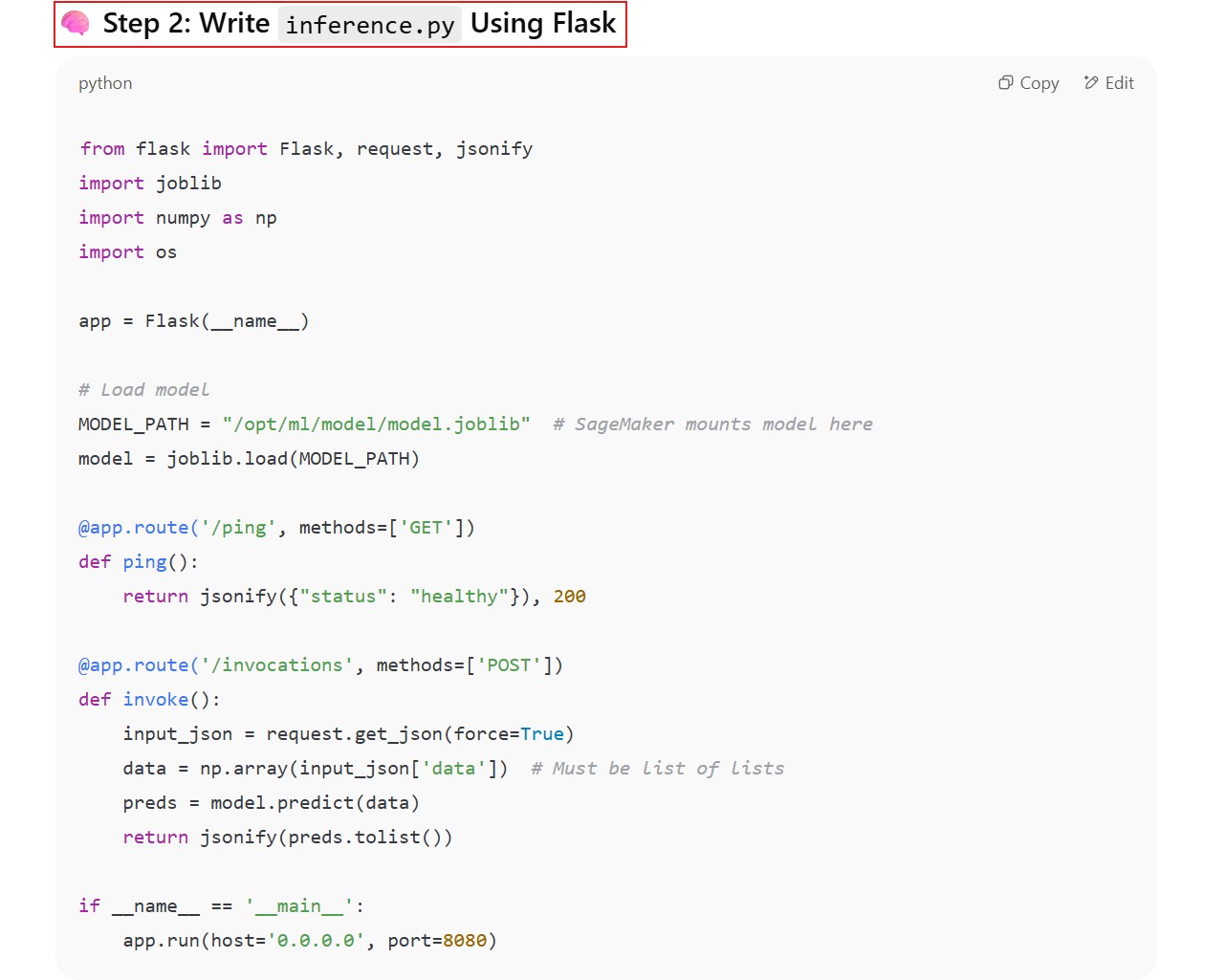Click the "import numpy as np" line
Viewport: 1225px width, 980px height.
178,218
